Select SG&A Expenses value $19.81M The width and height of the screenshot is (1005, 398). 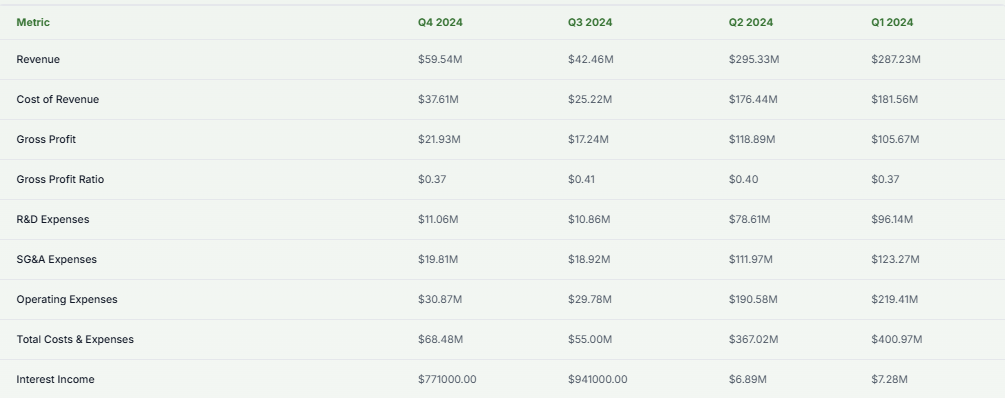click(438, 260)
